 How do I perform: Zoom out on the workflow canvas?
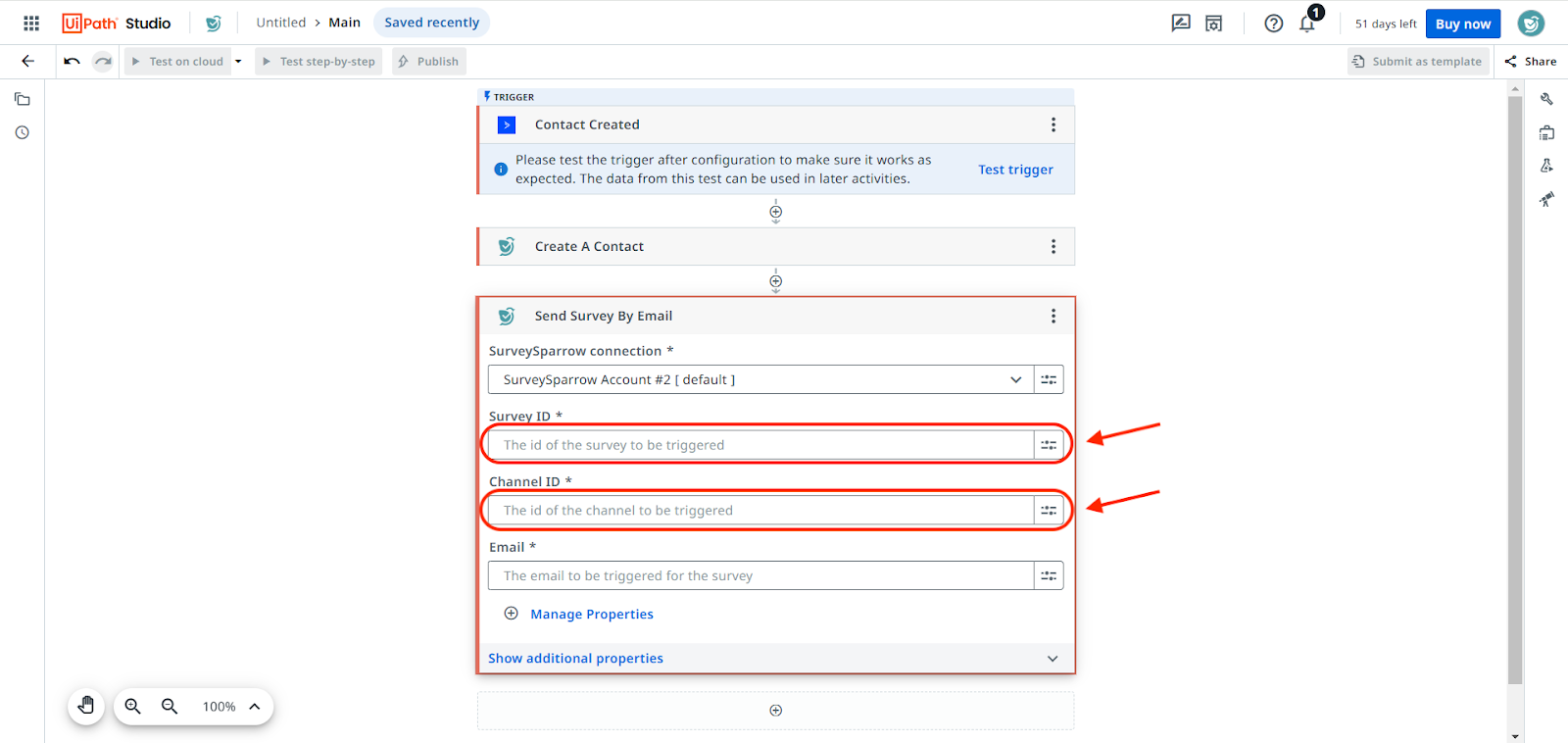click(170, 706)
